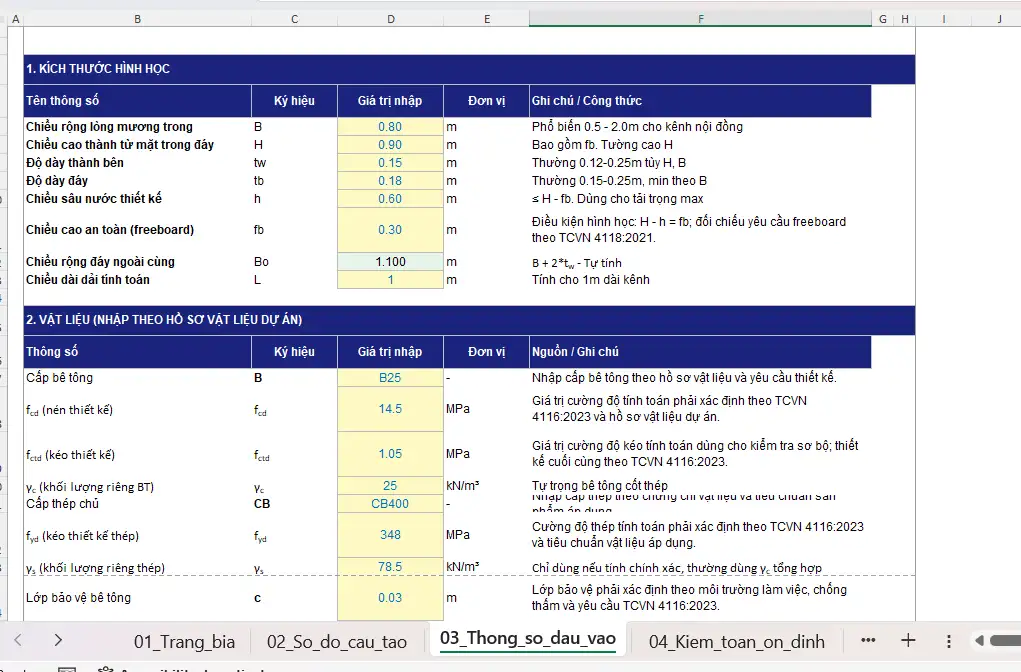1021x672 pixels.
Task: Click 'Chiều rộng đáy ngoài cùng' label
Action: 100,262
